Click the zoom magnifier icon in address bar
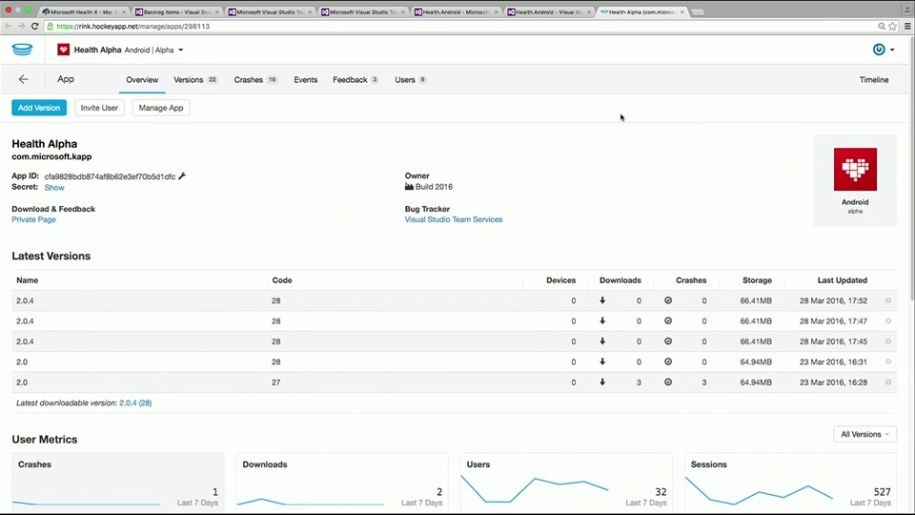 coord(882,26)
